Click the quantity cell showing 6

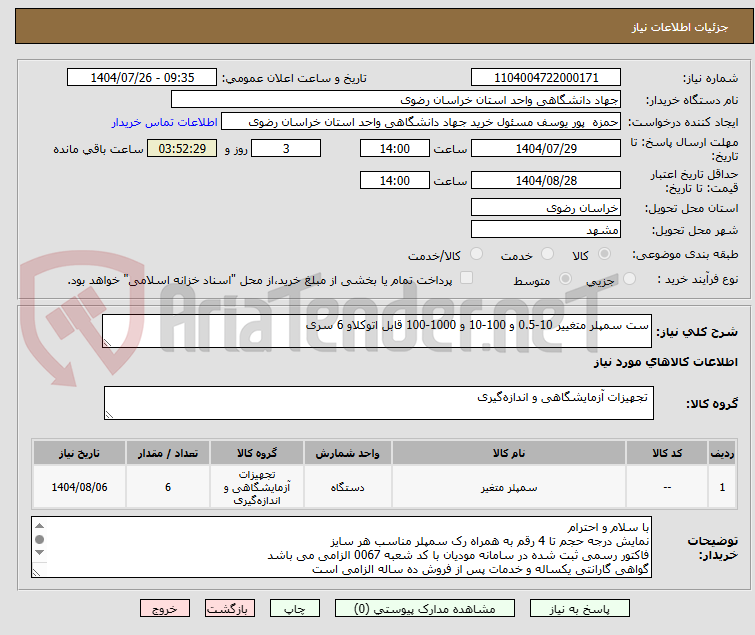pyautogui.click(x=168, y=487)
